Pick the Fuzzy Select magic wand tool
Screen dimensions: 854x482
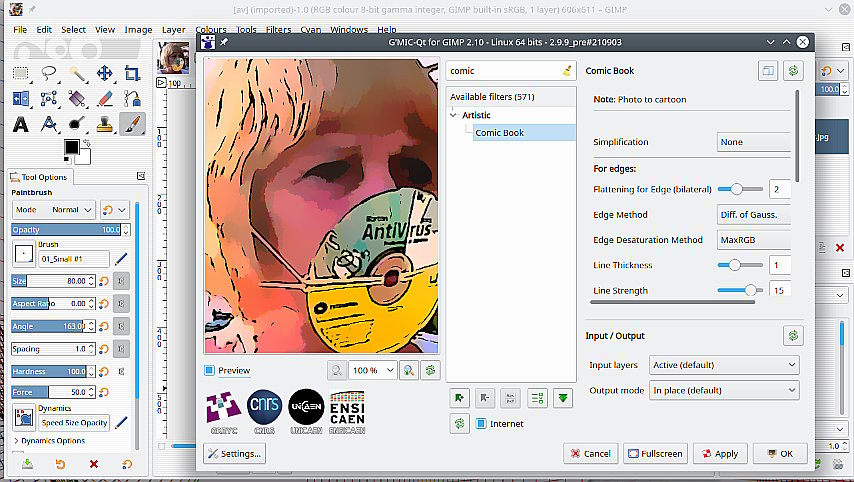(x=77, y=73)
